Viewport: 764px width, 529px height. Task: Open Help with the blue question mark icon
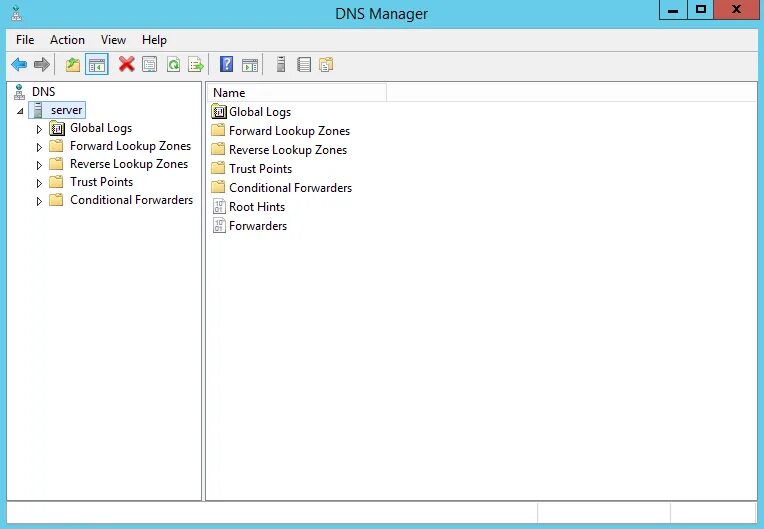point(227,64)
